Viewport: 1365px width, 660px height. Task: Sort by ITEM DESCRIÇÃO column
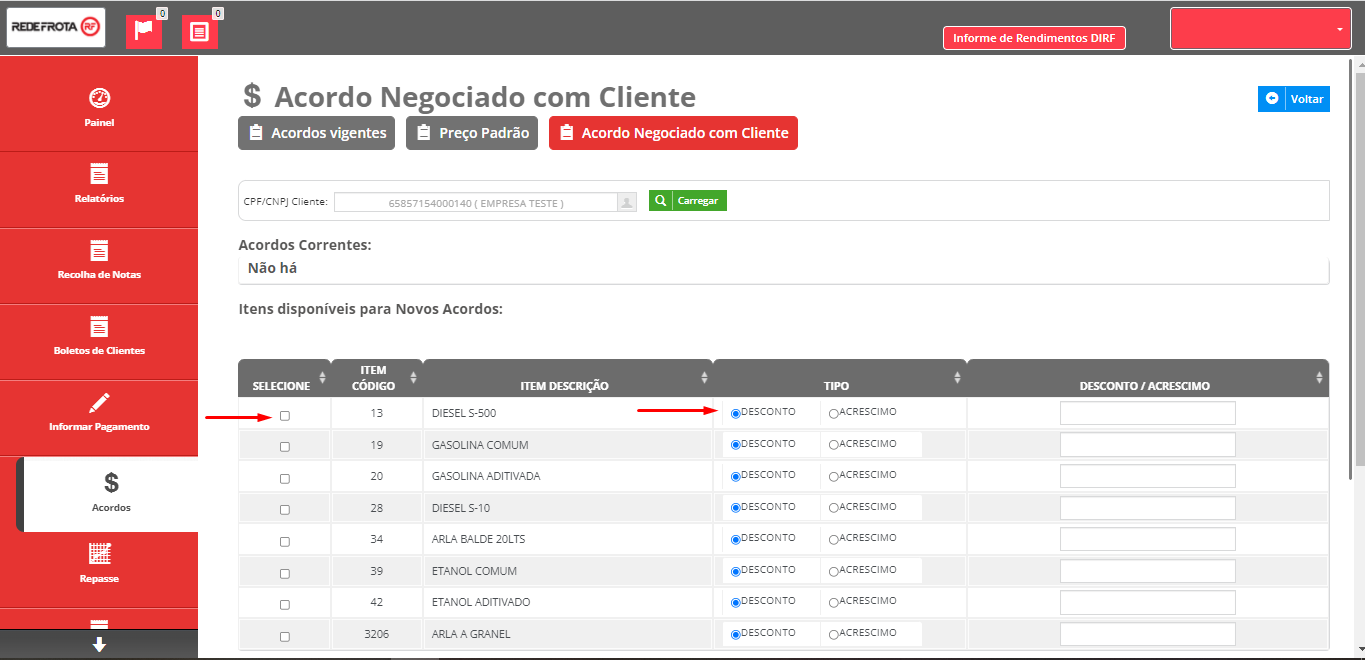pyautogui.click(x=567, y=378)
